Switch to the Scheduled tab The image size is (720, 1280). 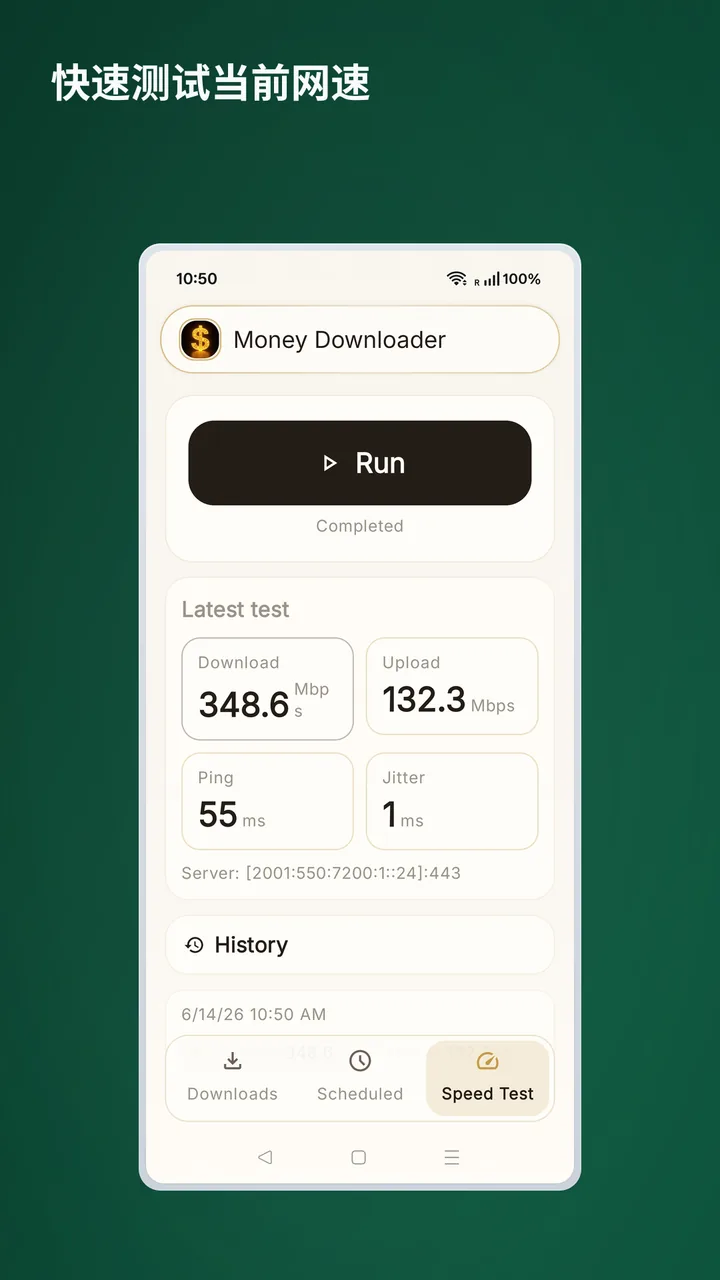click(360, 1078)
